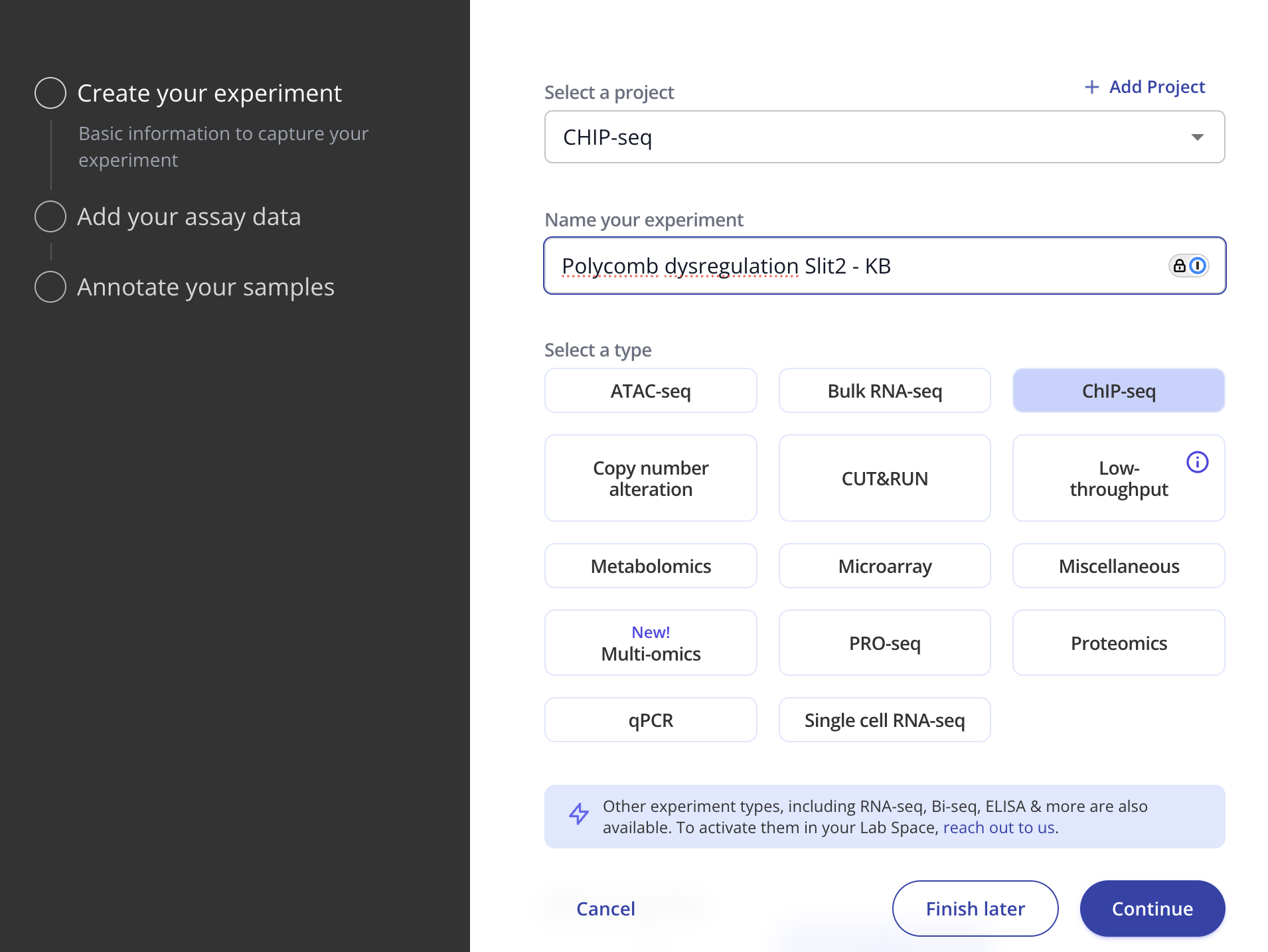Viewport: 1268px width, 952px height.
Task: Choose Single cell RNA-seq type
Action: click(884, 720)
